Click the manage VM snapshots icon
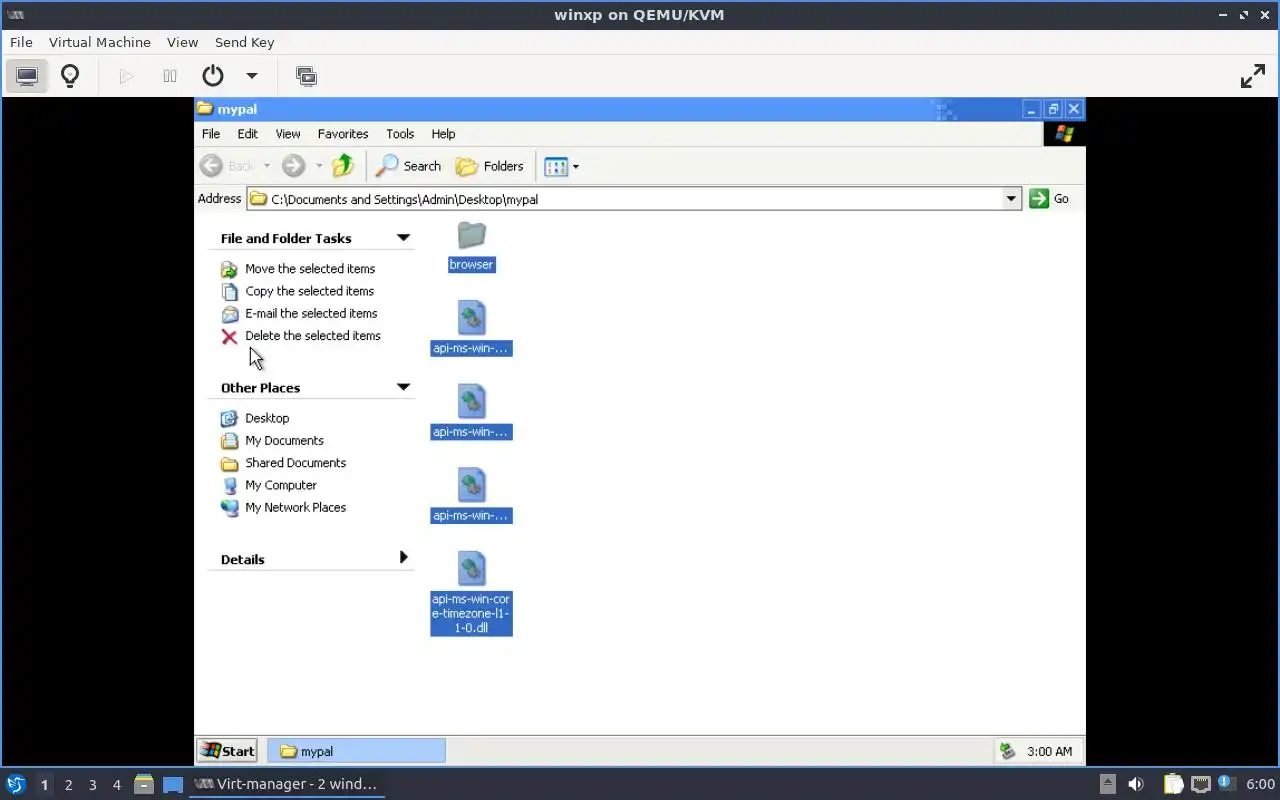 click(x=306, y=76)
